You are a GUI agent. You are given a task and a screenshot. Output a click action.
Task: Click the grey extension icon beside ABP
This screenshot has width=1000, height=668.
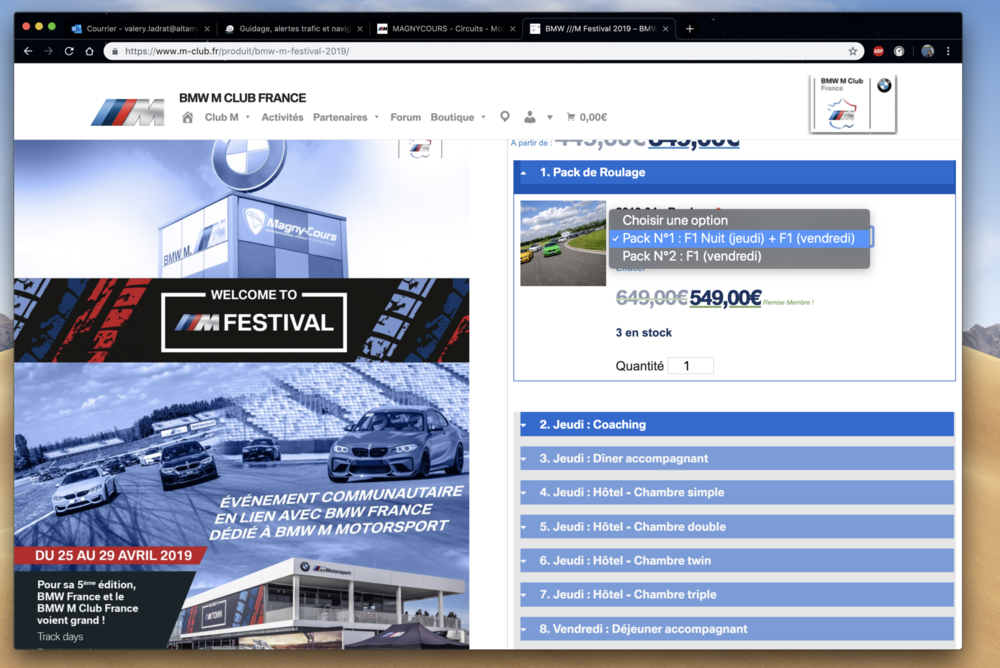899,51
